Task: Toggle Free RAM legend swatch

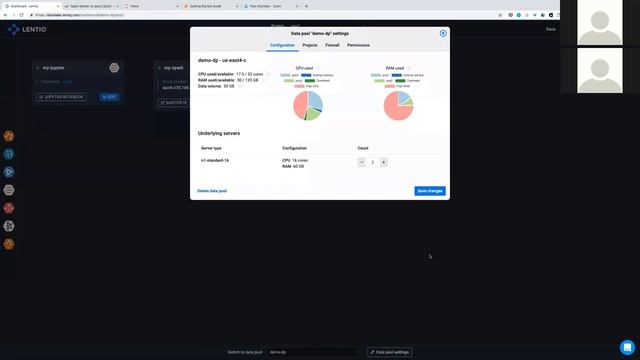Action: click(x=390, y=86)
